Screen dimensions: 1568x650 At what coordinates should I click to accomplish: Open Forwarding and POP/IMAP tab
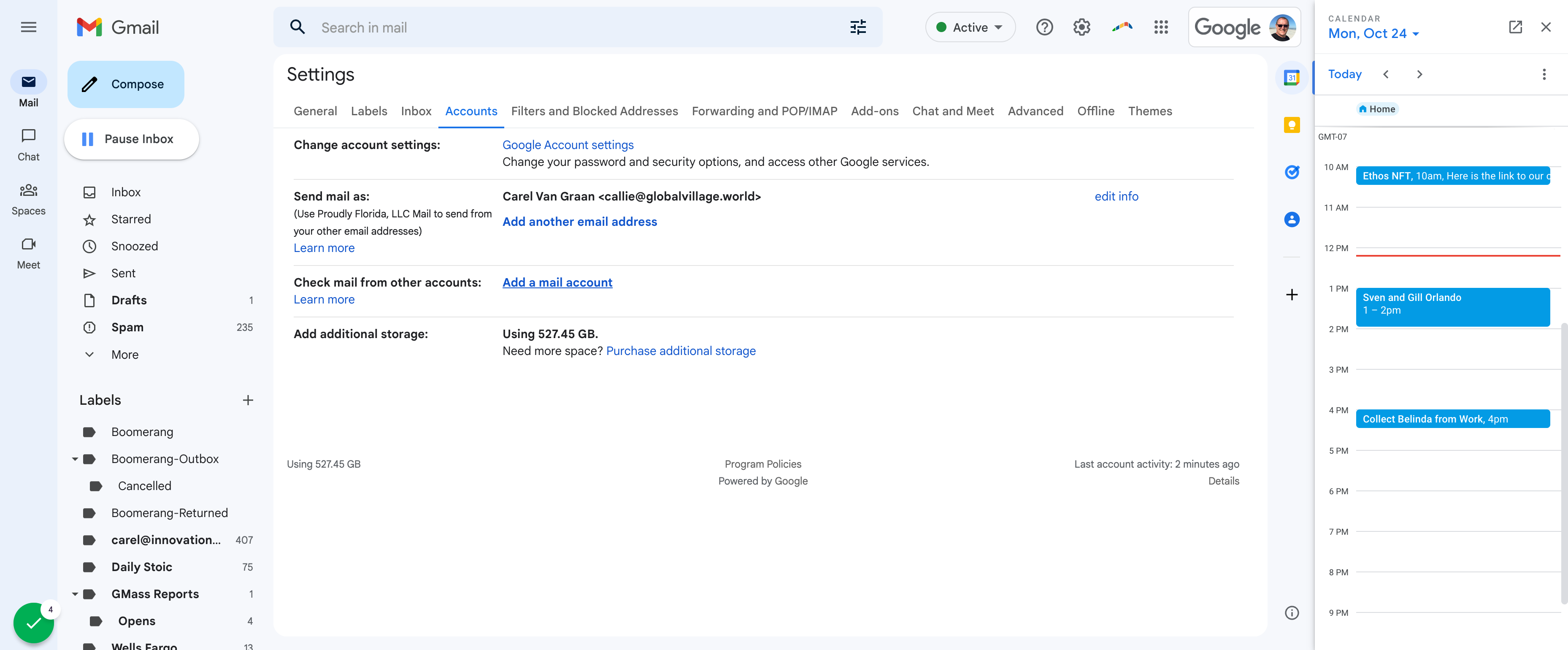(764, 111)
